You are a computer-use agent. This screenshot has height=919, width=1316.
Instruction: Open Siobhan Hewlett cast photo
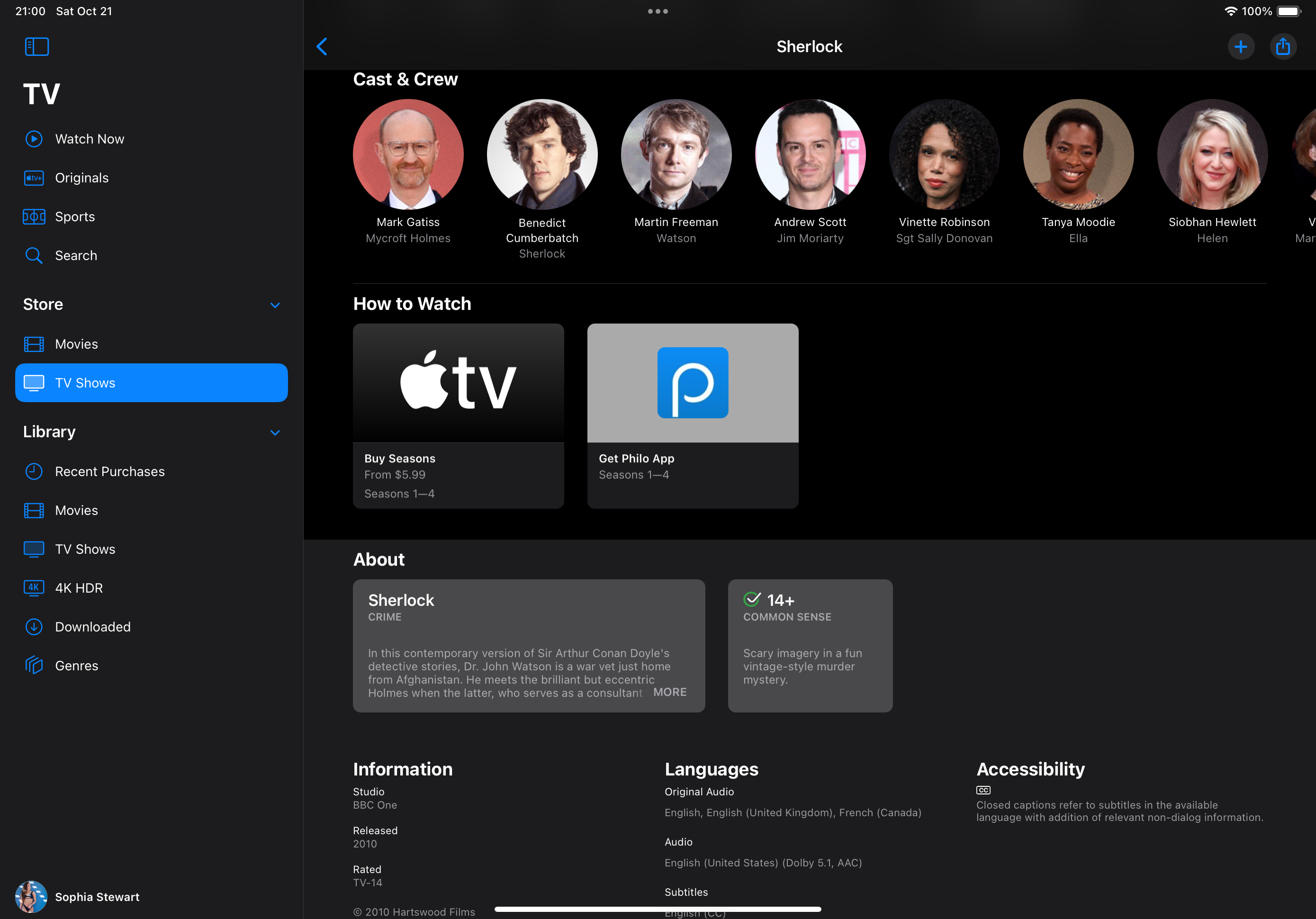click(1212, 154)
